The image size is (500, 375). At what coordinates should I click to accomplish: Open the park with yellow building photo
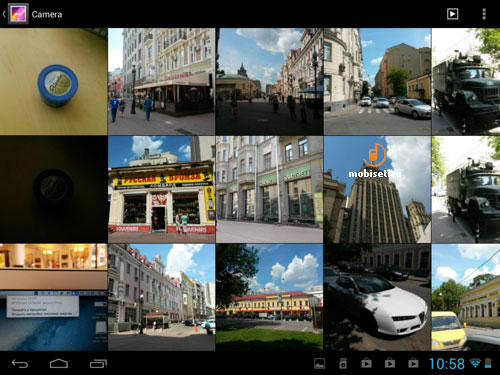269,297
